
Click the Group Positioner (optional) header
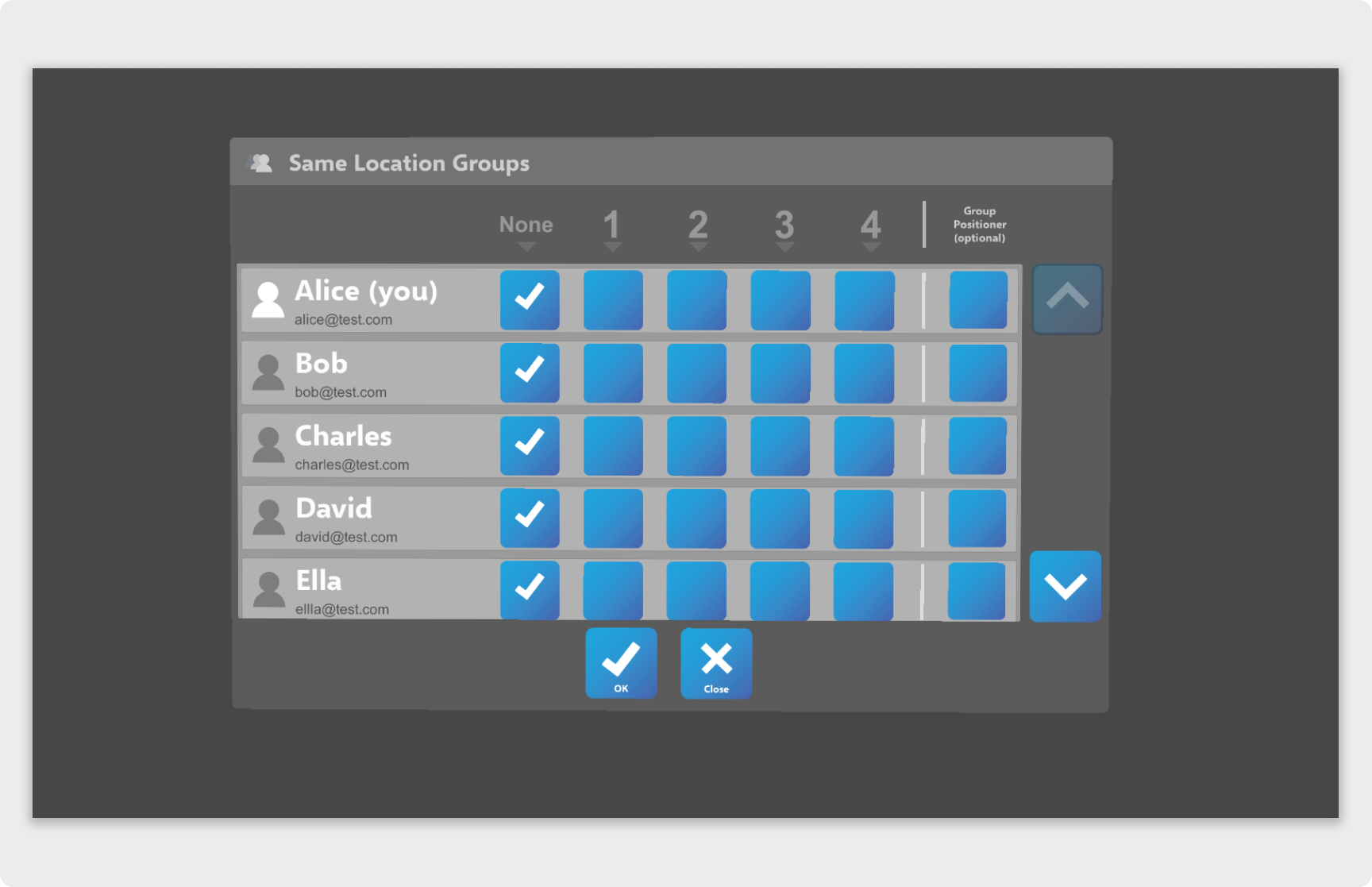click(x=980, y=225)
